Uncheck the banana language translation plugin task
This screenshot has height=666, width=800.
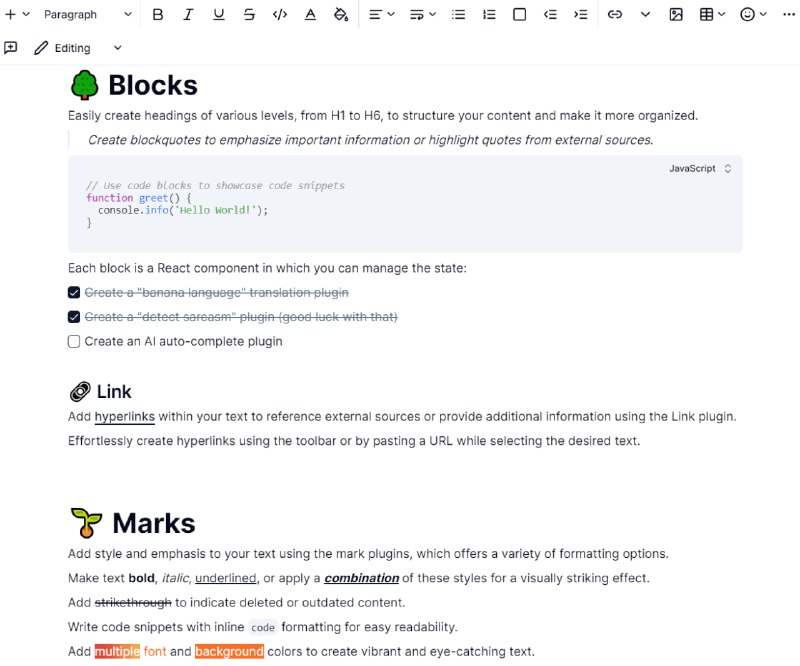click(x=74, y=292)
